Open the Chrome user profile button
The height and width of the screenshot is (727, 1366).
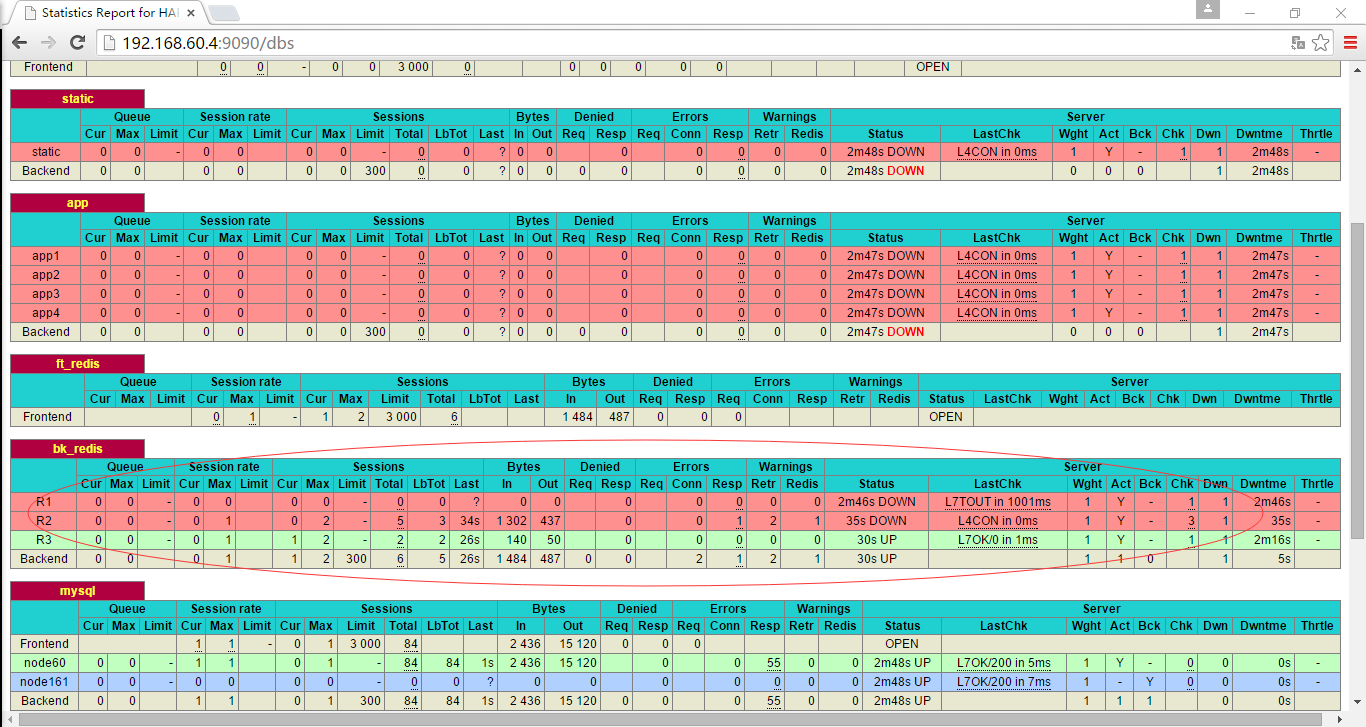pyautogui.click(x=1209, y=9)
